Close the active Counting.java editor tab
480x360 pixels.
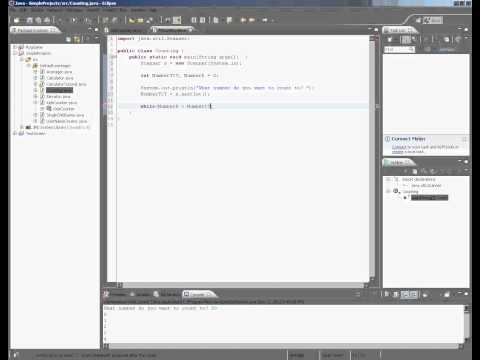pyautogui.click(x=190, y=30)
